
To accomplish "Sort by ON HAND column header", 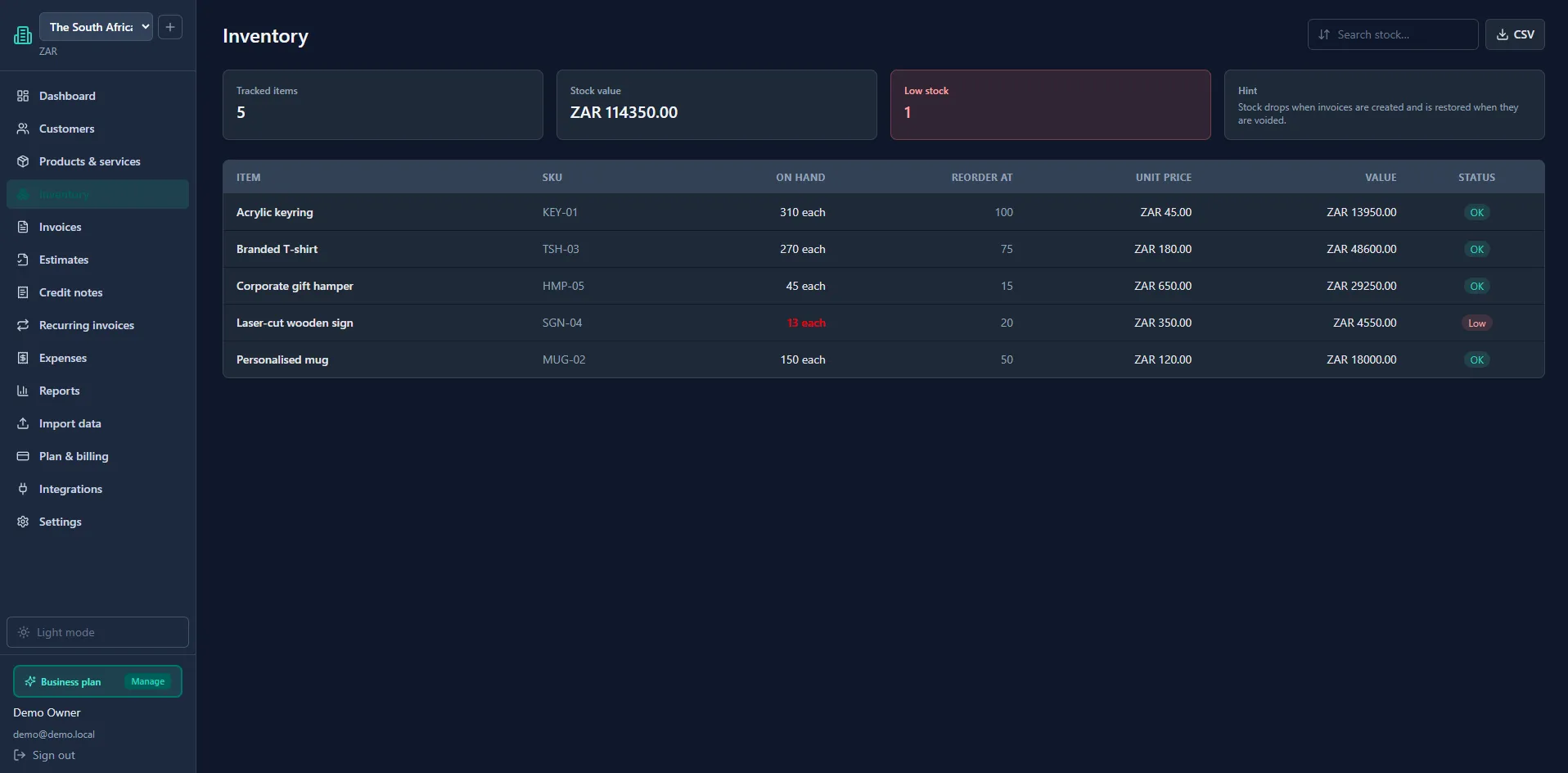I will (x=800, y=178).
